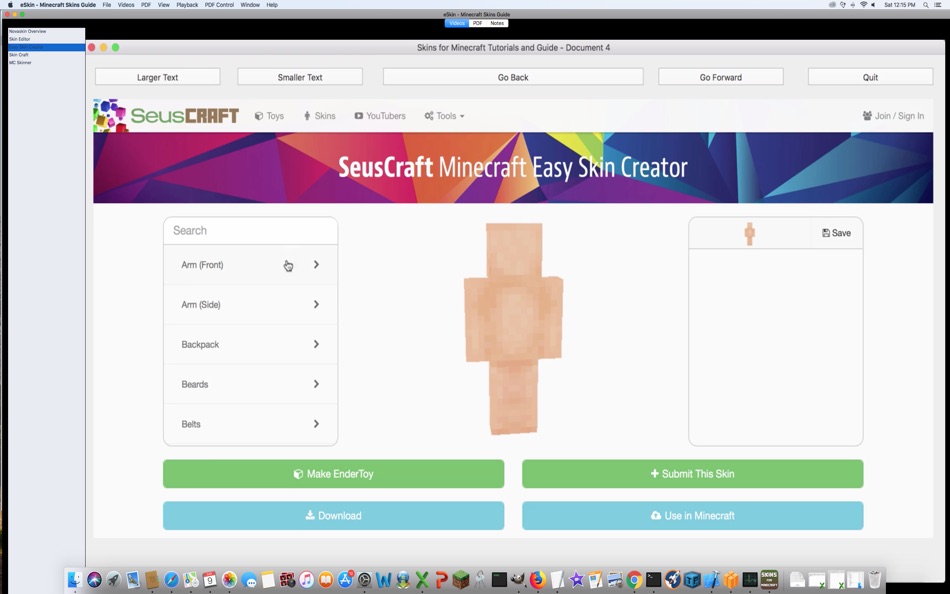Expand the Beards category chevron
This screenshot has height=594, width=950.
316,384
